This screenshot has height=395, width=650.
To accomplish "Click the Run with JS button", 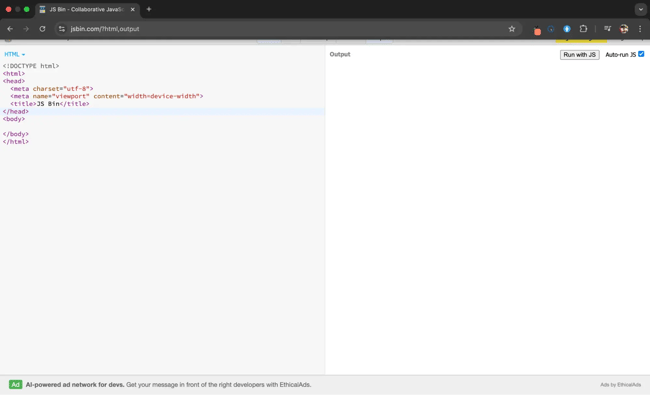I will 579,55.
